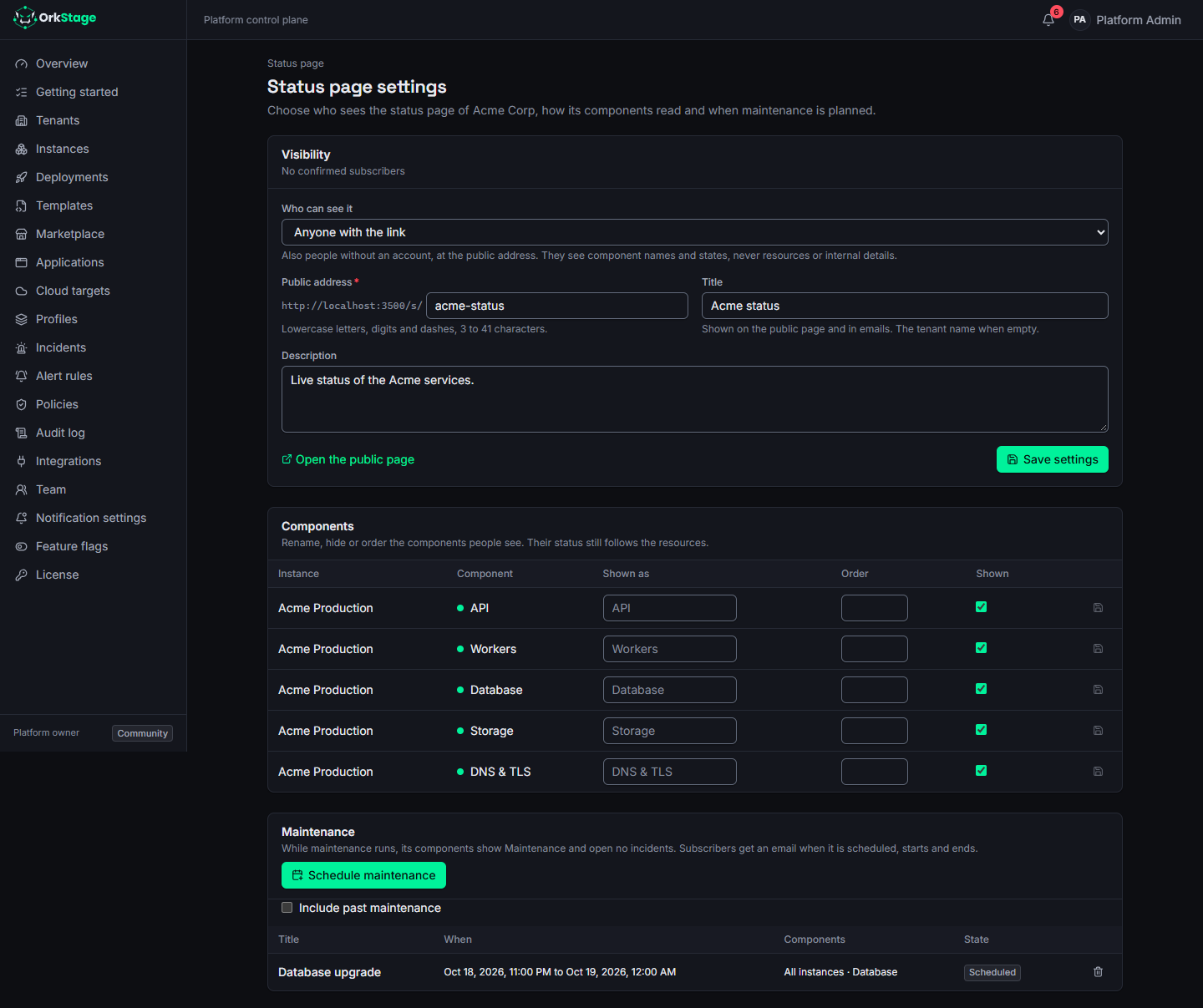
Task: Click the Marketplace store icon
Action: click(x=22, y=235)
